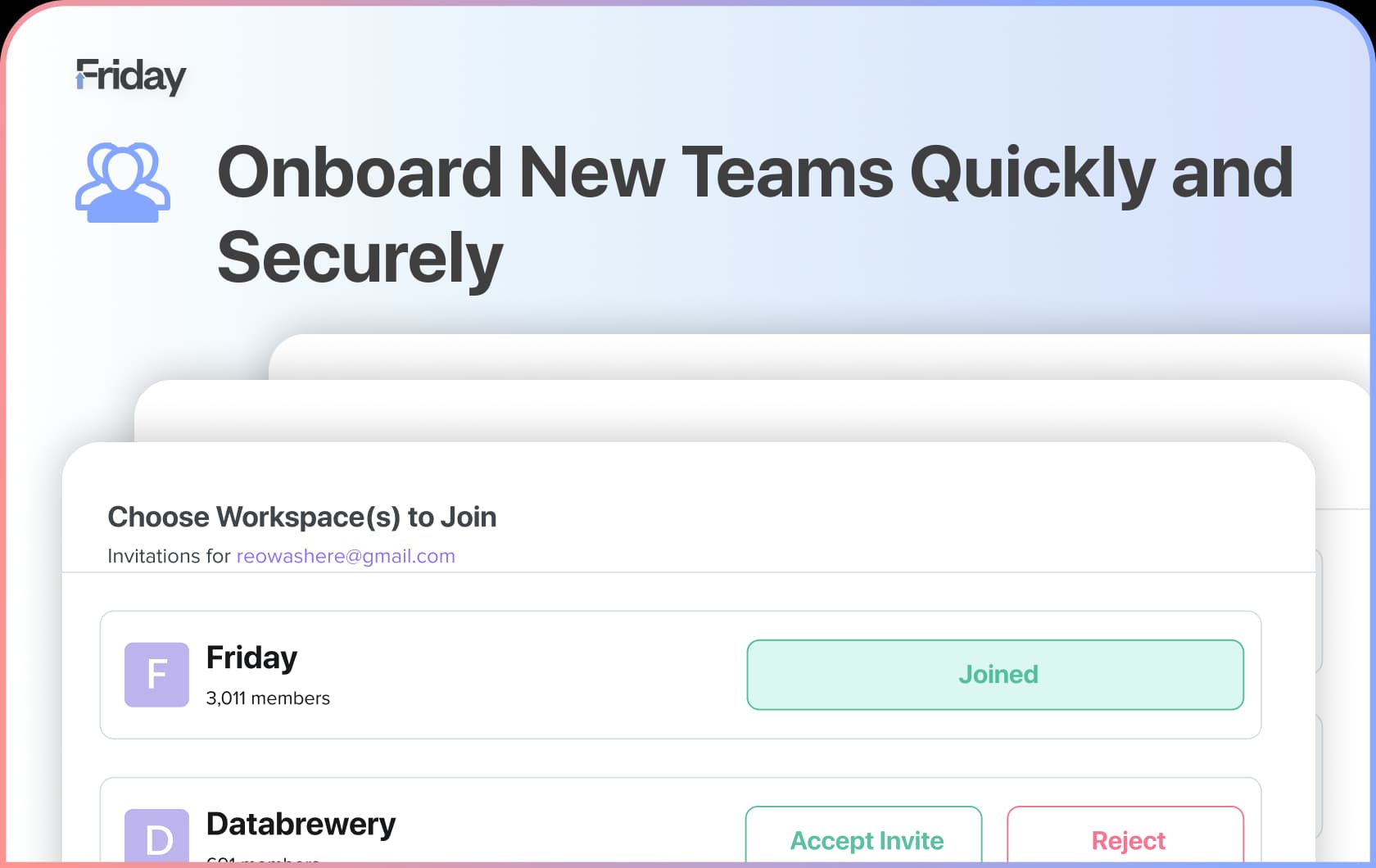Viewport: 1376px width, 868px height.
Task: Open the reowashere@gmail.com email link
Action: coord(346,556)
